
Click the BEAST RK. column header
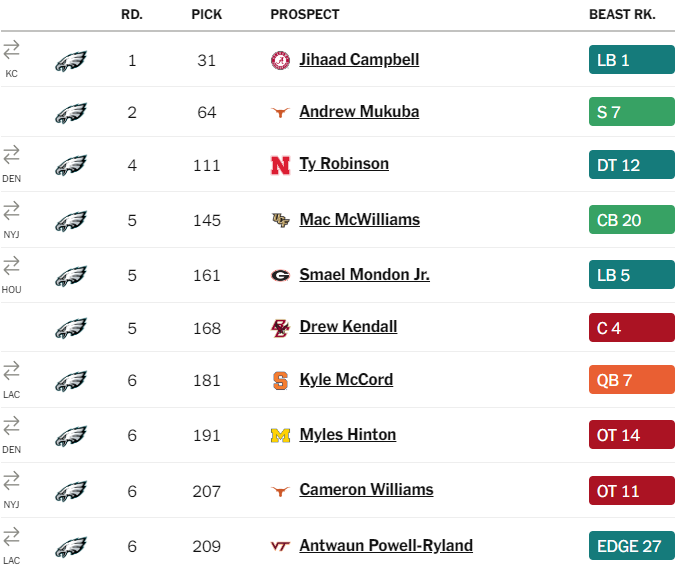pos(622,14)
